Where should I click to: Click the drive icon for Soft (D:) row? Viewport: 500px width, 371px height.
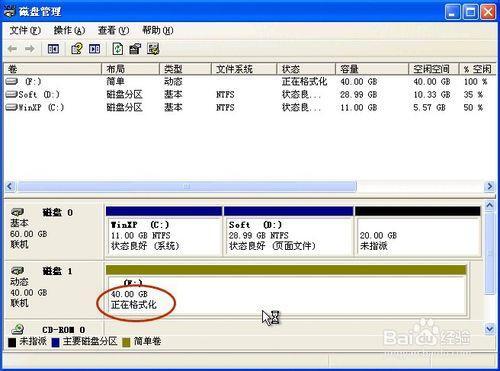pos(12,94)
